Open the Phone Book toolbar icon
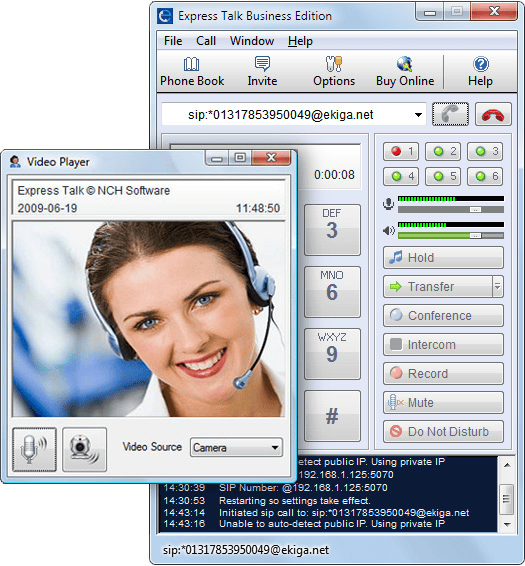 [191, 64]
